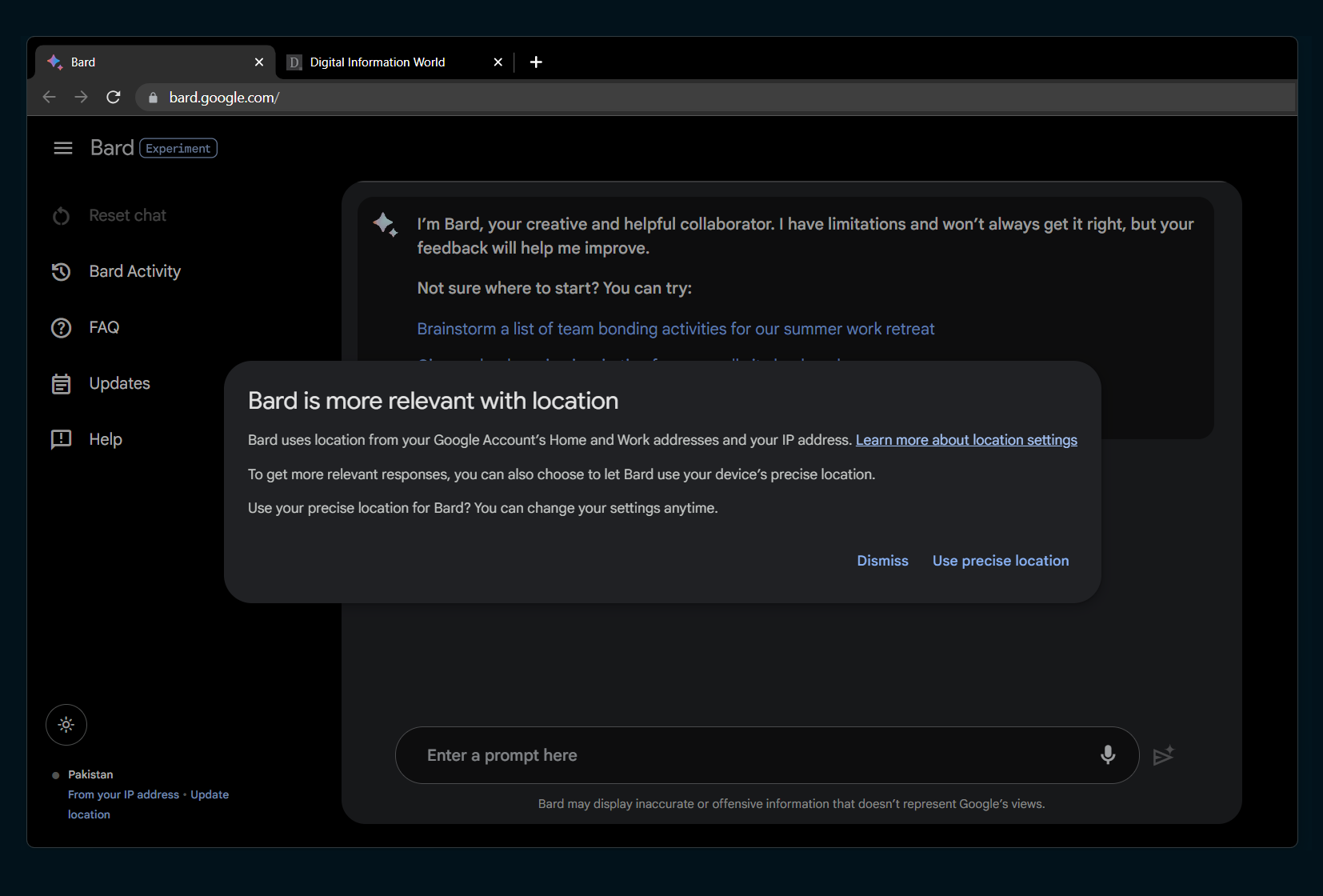
Task: Click the browser back arrow
Action: [x=49, y=97]
